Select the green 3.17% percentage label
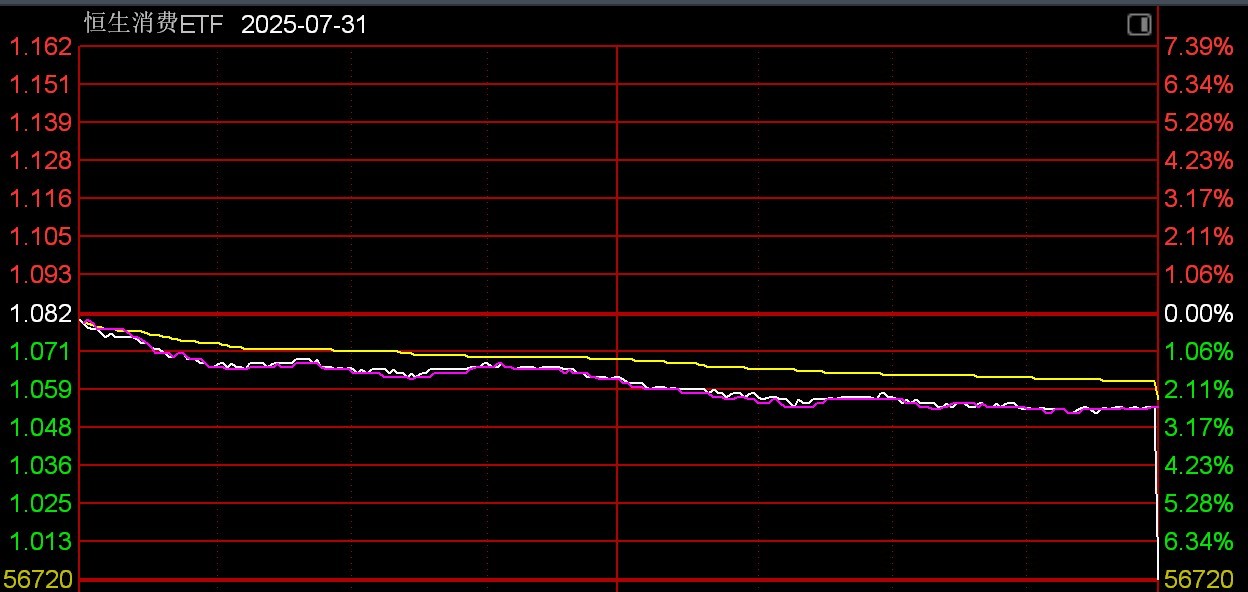Screen dimensions: 1248x592 pos(1198,427)
